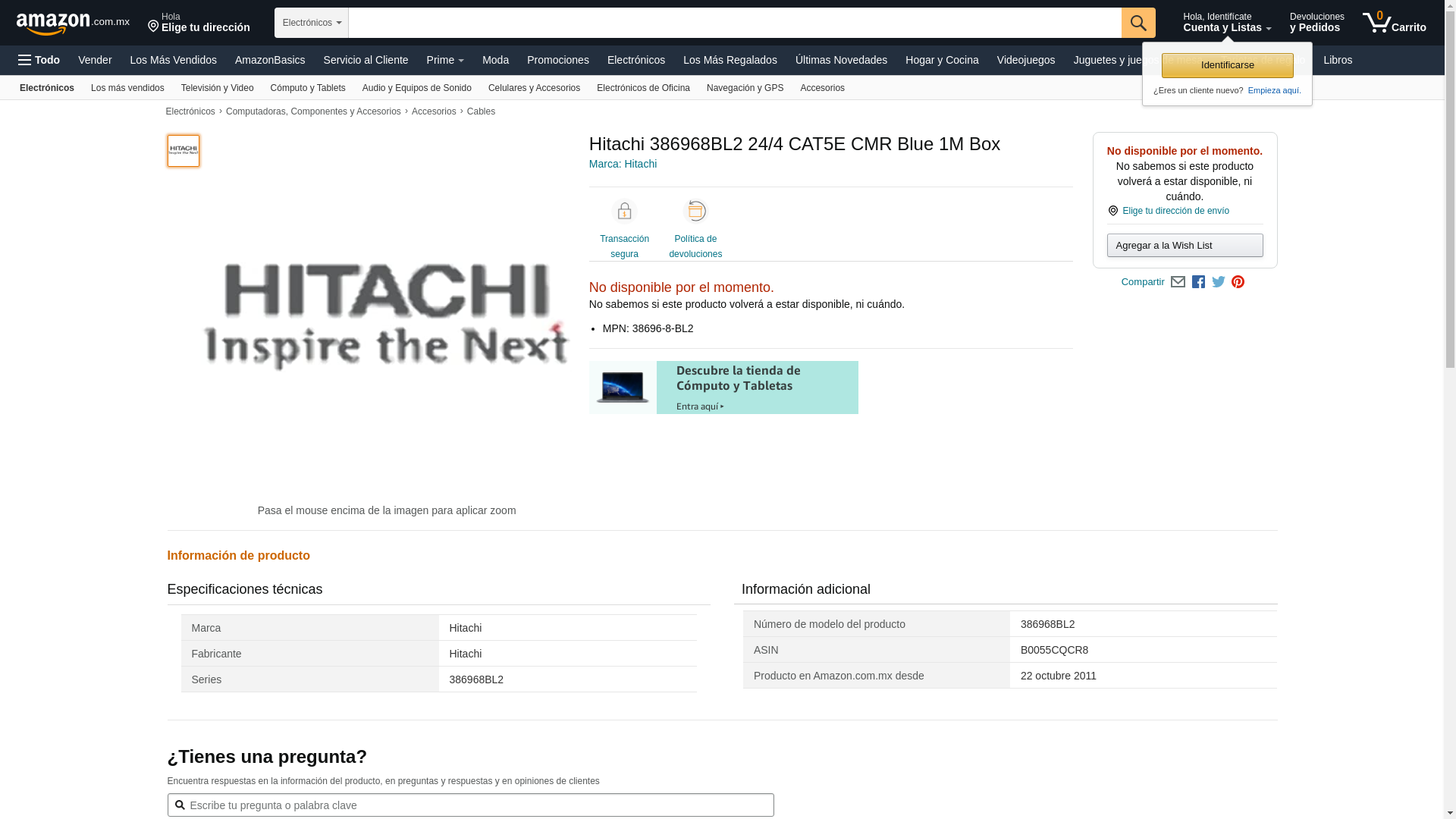Click the return policy box icon
1456x819 pixels.
click(695, 212)
